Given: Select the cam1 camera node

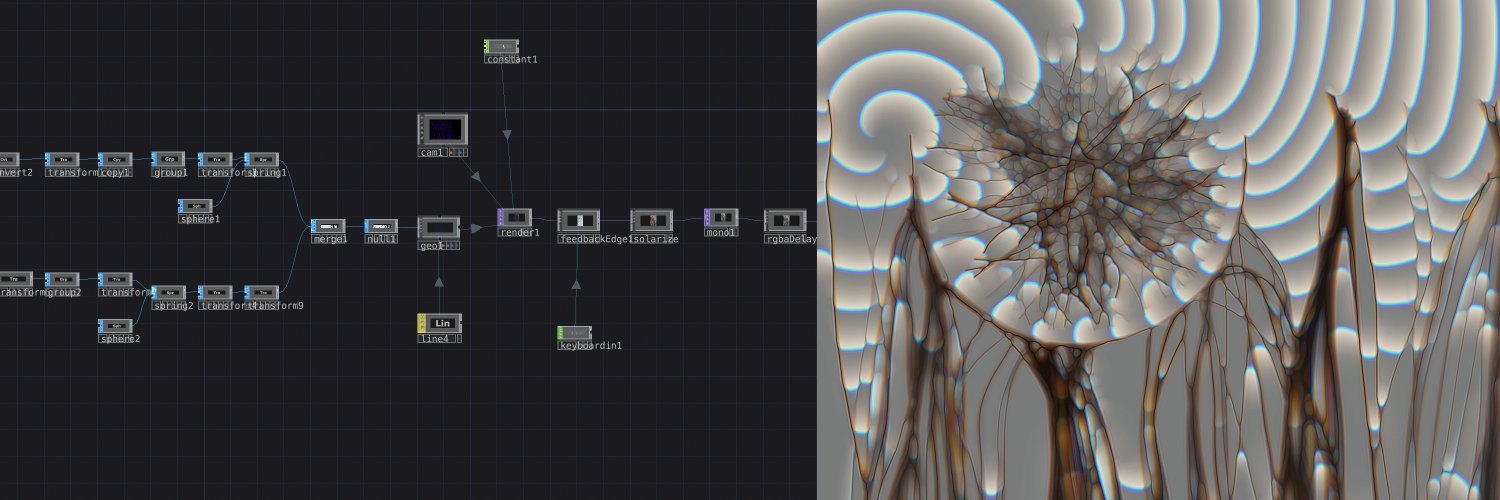Looking at the screenshot, I should click(442, 129).
